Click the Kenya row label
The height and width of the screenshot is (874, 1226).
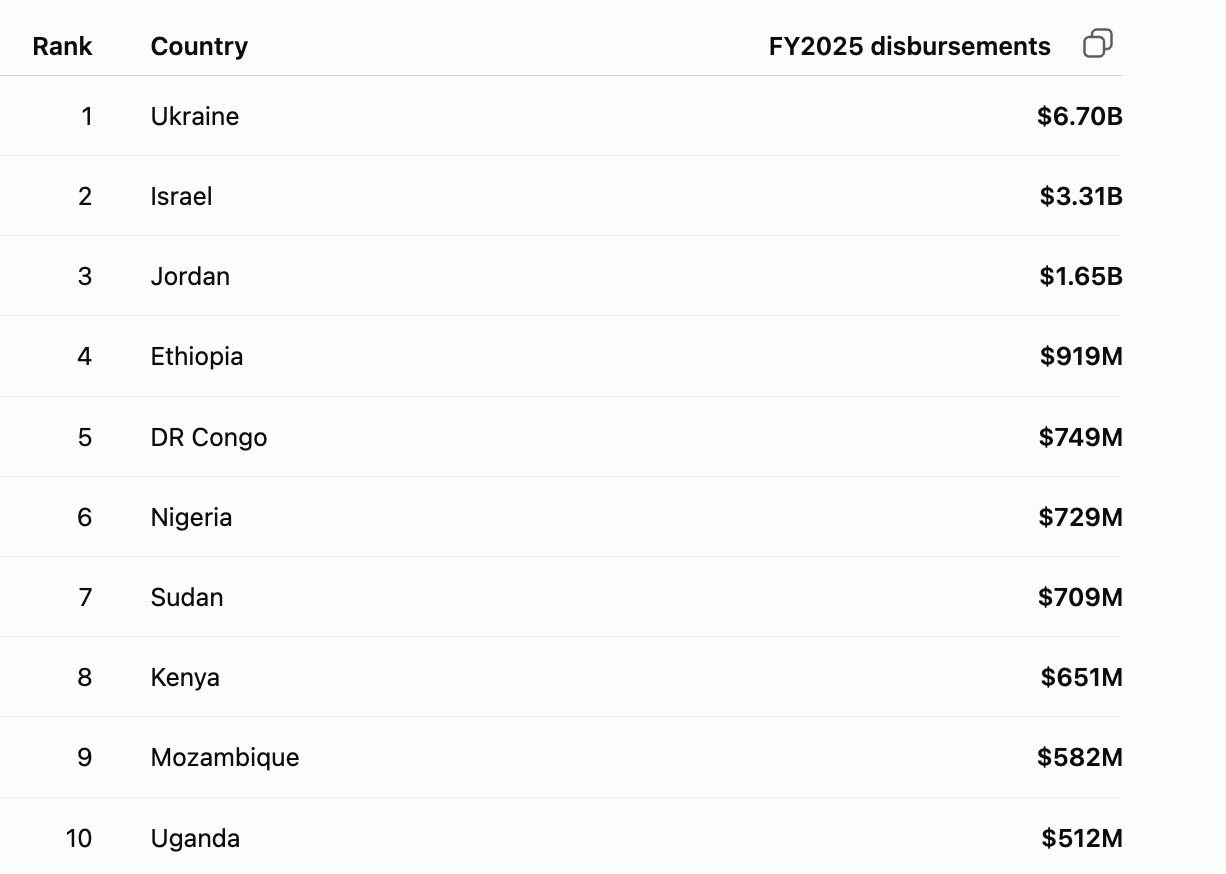point(185,677)
